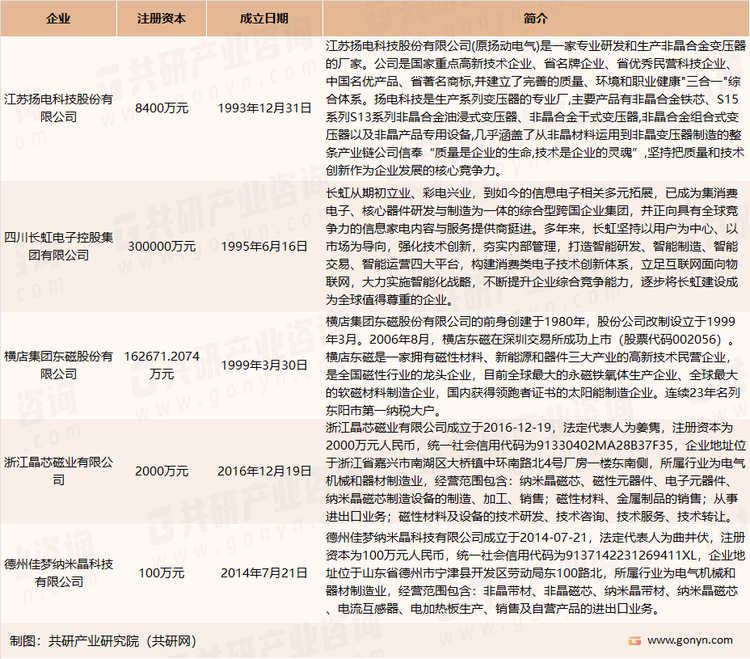This screenshot has height=659, width=750.
Task: Click the 长虹 company description paragraph
Action: (532, 246)
